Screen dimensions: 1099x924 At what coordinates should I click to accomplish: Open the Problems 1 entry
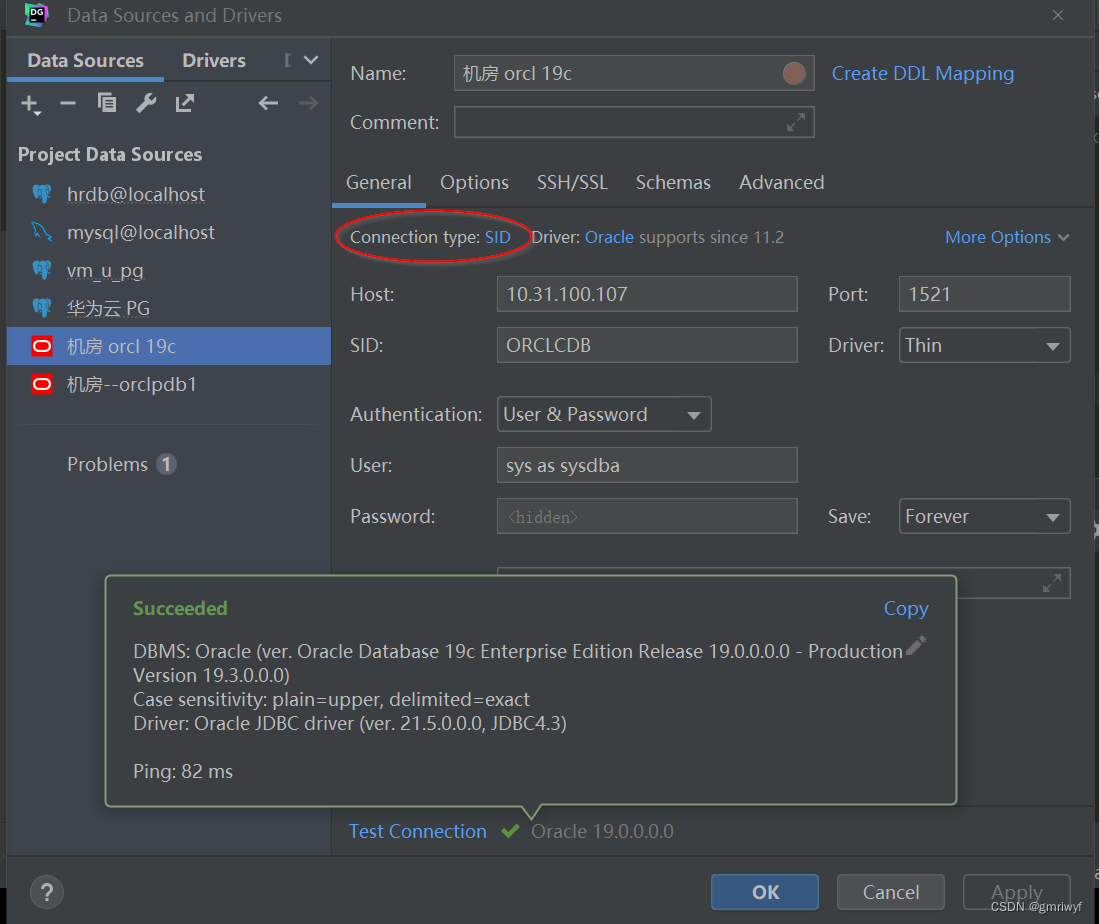(121, 465)
